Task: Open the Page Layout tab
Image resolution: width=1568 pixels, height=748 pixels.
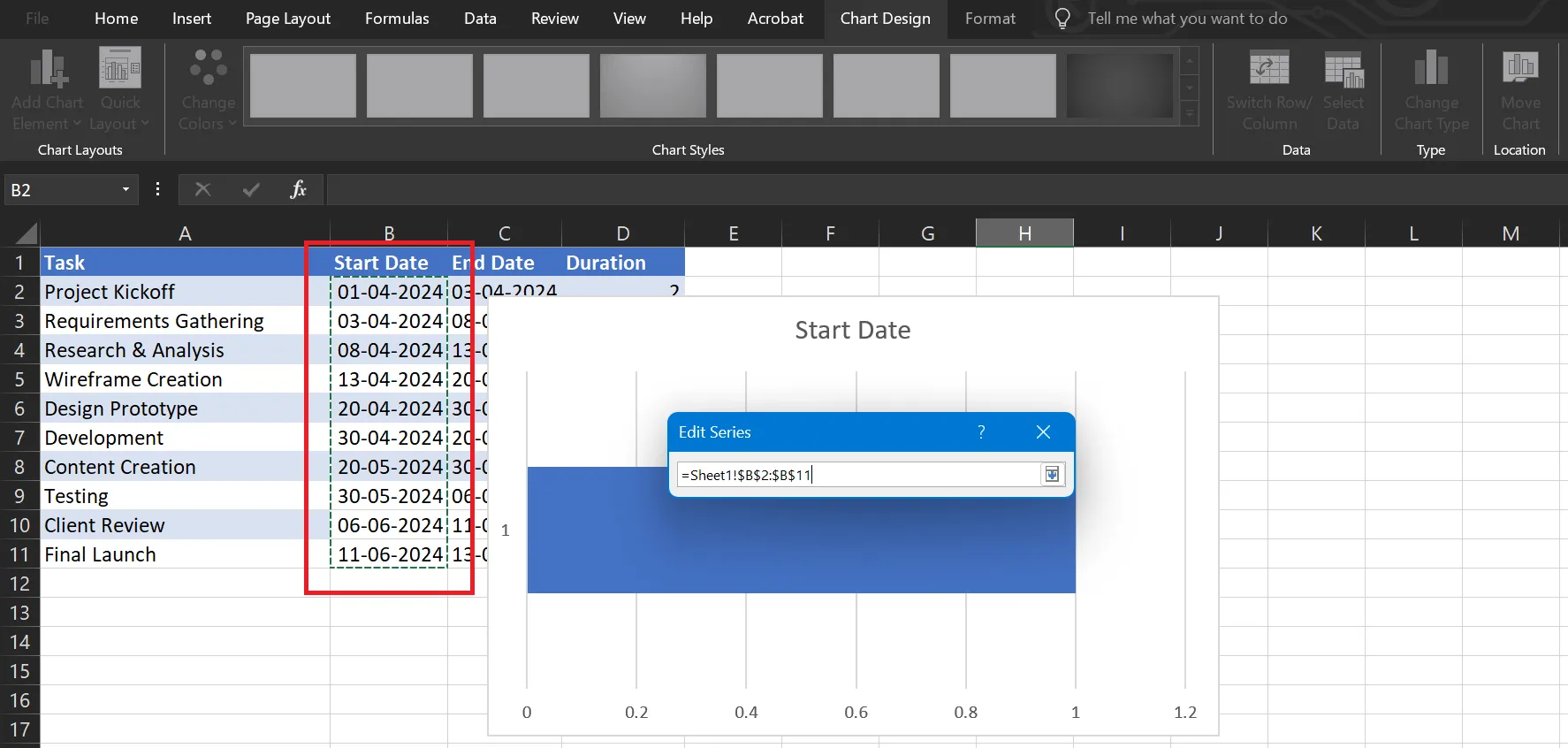Action: (288, 19)
